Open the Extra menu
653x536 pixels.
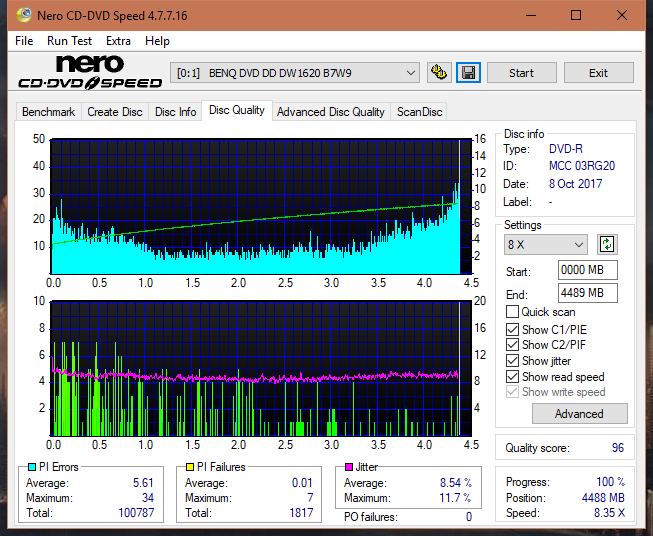pyautogui.click(x=118, y=41)
